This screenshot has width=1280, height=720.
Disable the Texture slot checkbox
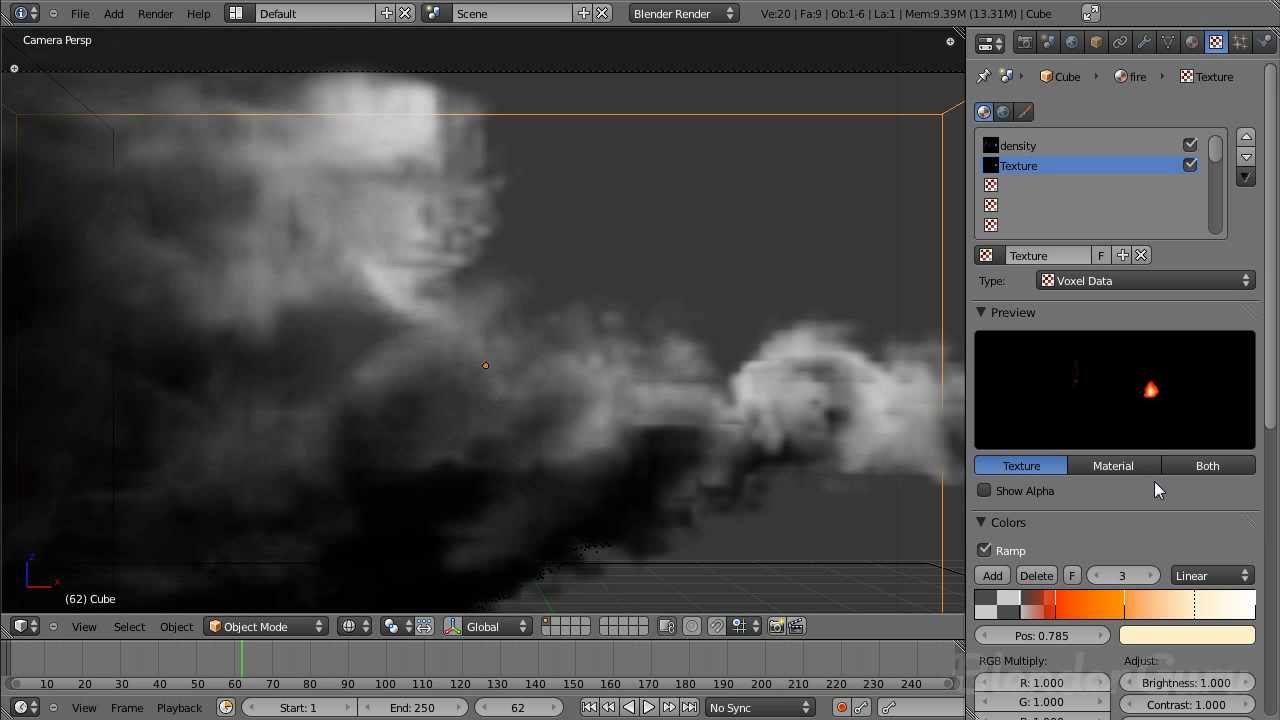point(1190,165)
